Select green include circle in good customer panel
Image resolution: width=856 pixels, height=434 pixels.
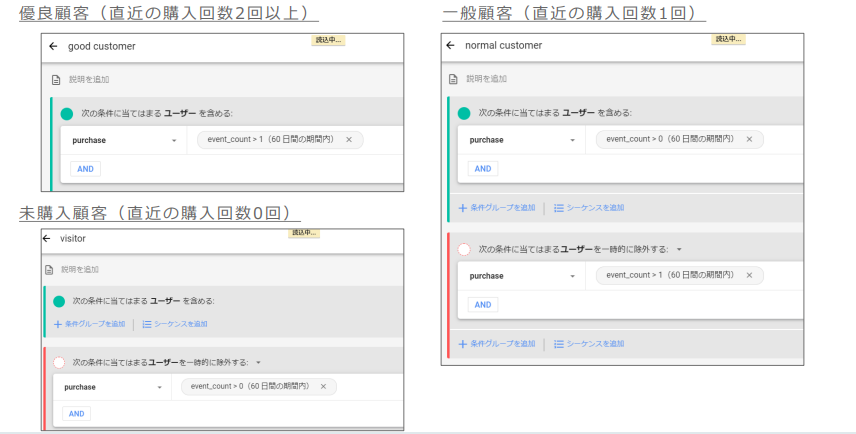(67, 114)
